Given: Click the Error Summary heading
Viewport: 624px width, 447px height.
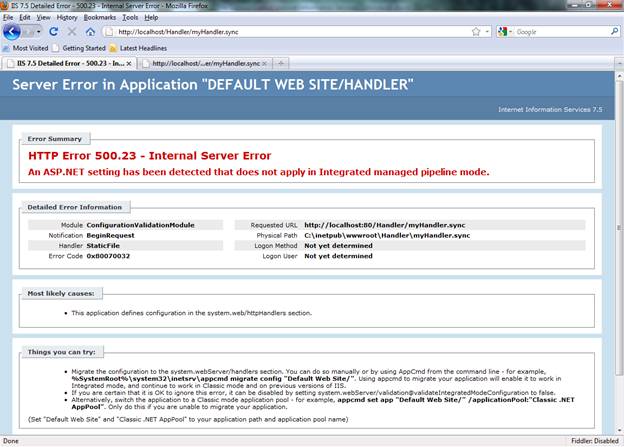Looking at the screenshot, I should pyautogui.click(x=55, y=139).
